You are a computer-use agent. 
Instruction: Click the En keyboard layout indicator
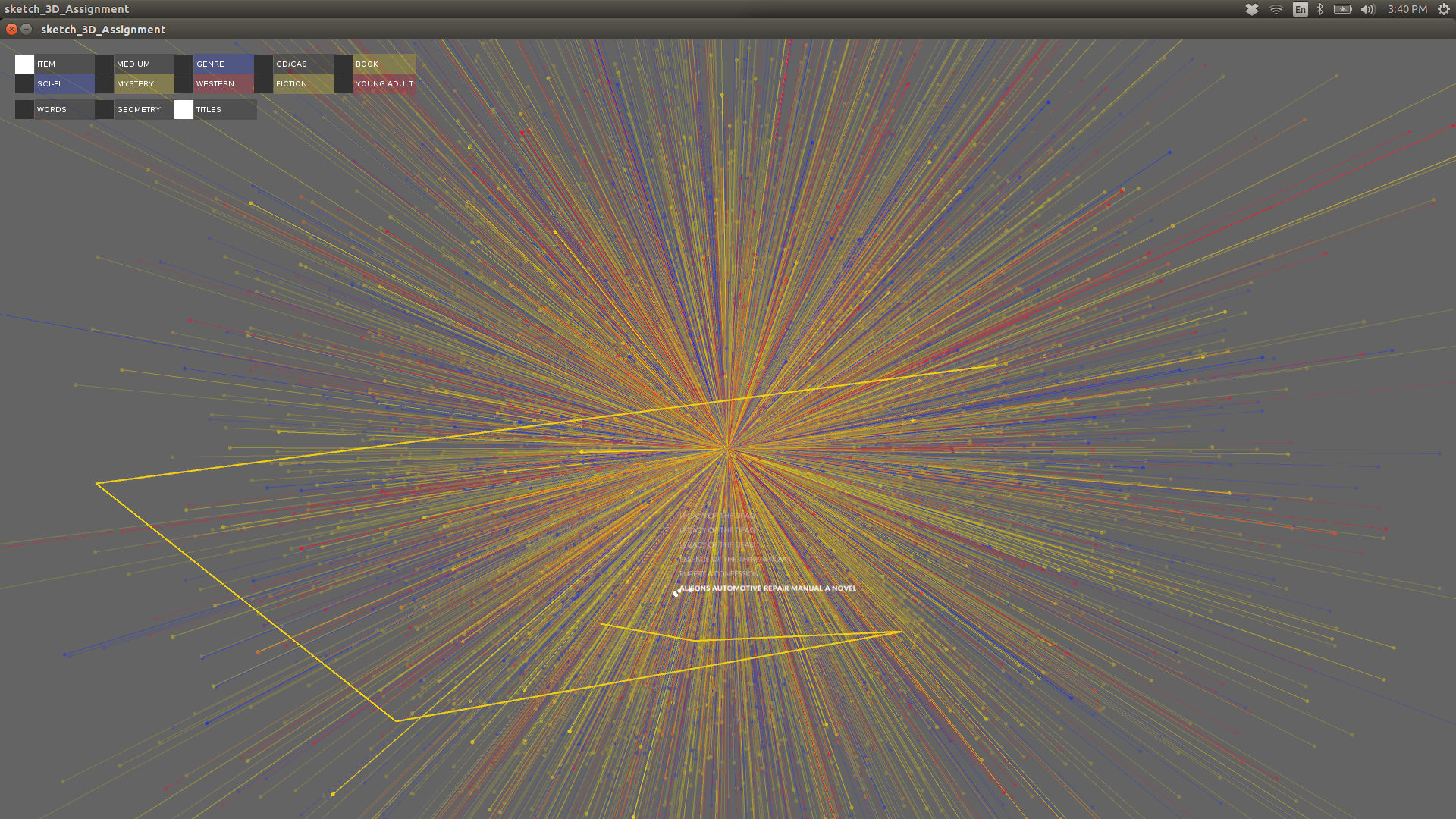(x=1301, y=9)
